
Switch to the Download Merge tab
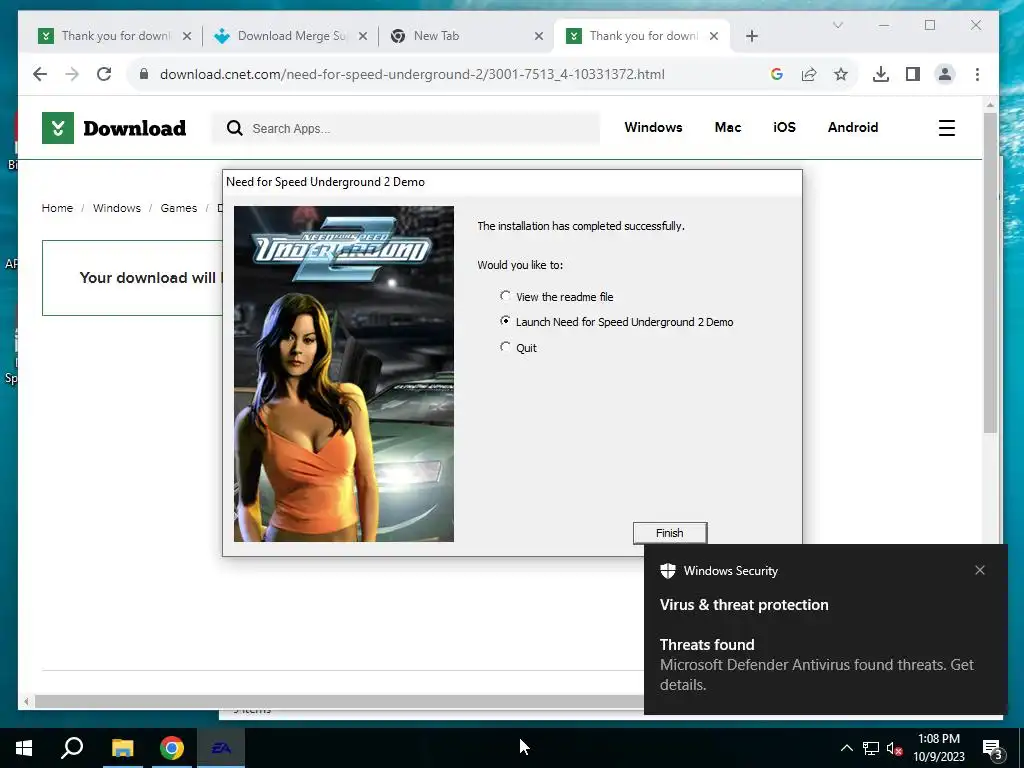coord(291,36)
